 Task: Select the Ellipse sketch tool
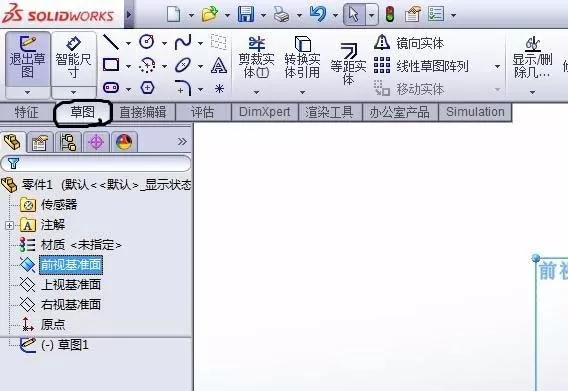(183, 65)
